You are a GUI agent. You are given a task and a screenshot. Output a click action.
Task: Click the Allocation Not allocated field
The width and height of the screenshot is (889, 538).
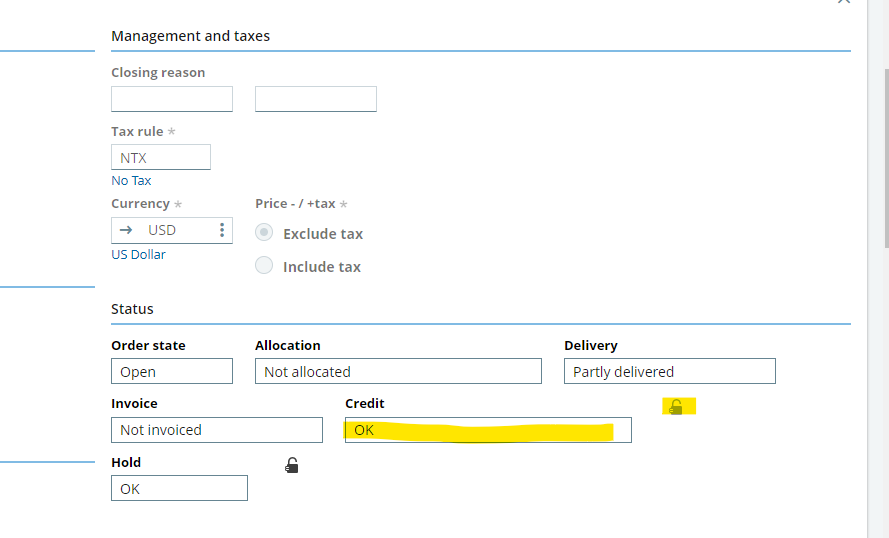click(x=399, y=371)
